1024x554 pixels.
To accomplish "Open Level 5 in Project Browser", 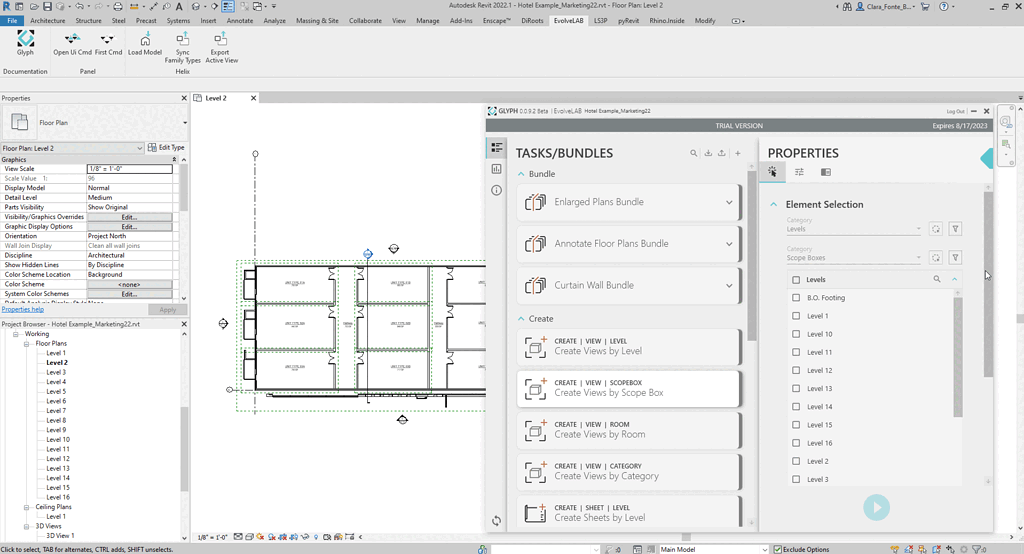I will click(56, 391).
